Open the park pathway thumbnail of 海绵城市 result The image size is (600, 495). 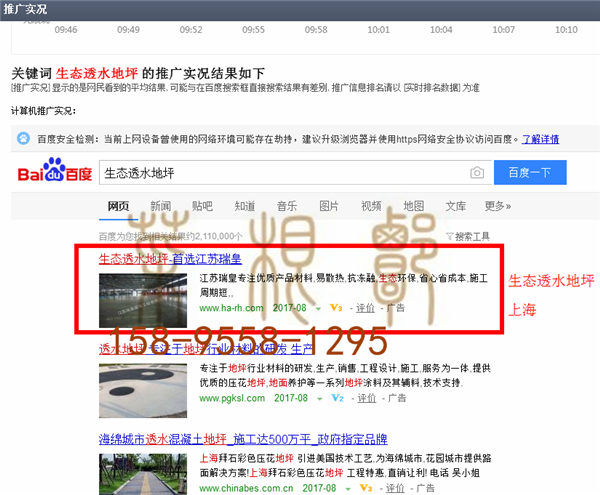click(143, 474)
